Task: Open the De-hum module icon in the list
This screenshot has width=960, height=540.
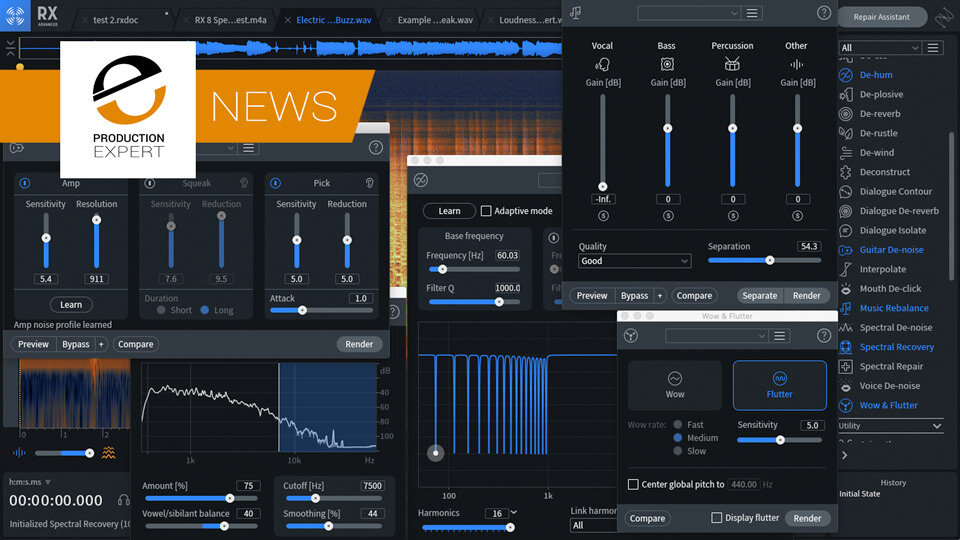Action: [846, 75]
